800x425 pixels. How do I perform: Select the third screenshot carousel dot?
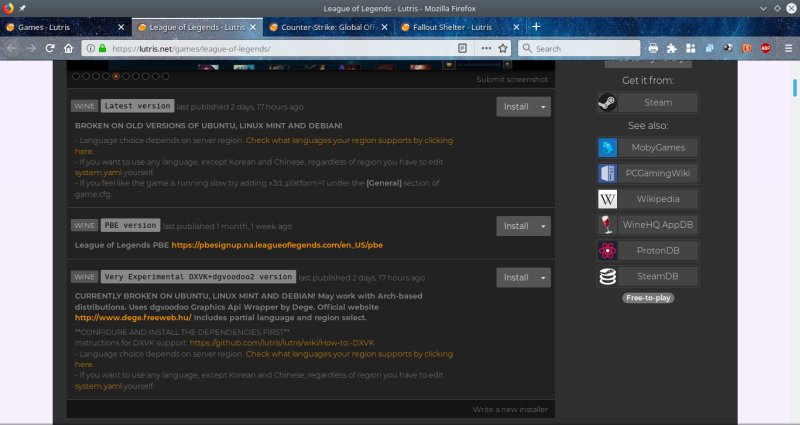96,76
